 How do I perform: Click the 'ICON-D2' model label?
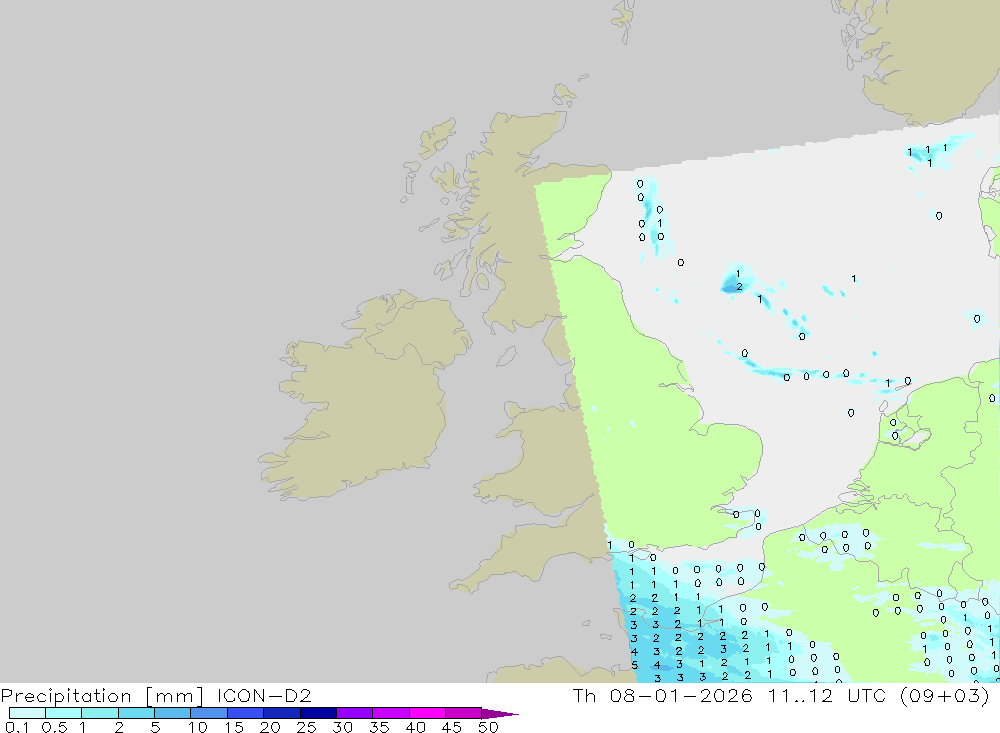(x=264, y=695)
